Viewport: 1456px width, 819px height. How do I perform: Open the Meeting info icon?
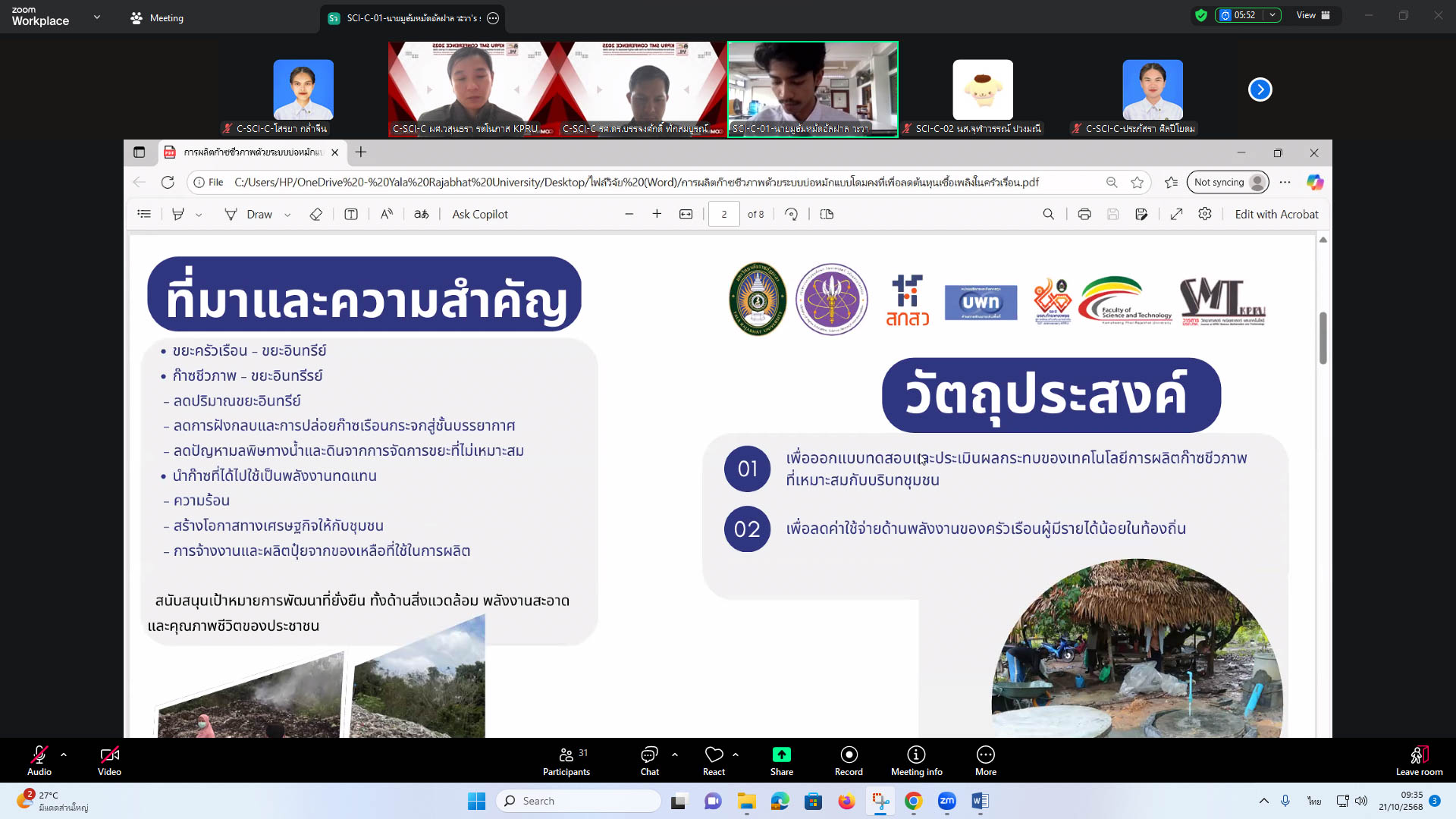916,761
